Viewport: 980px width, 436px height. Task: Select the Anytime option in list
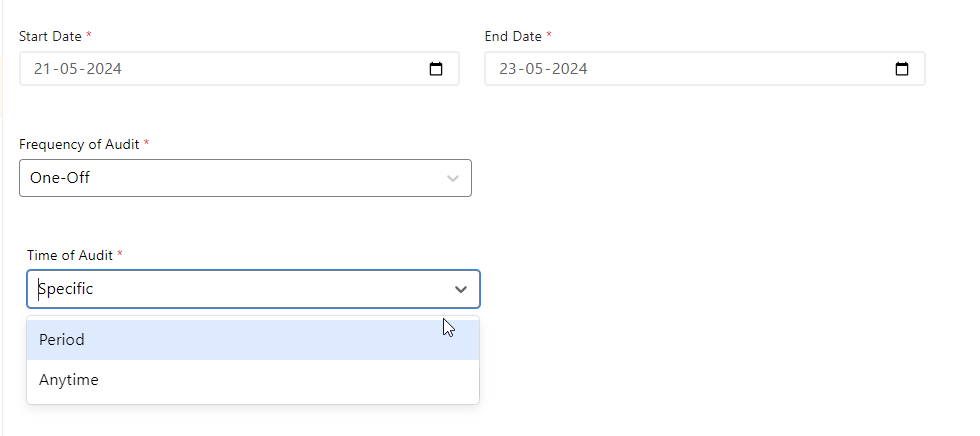[x=69, y=380]
